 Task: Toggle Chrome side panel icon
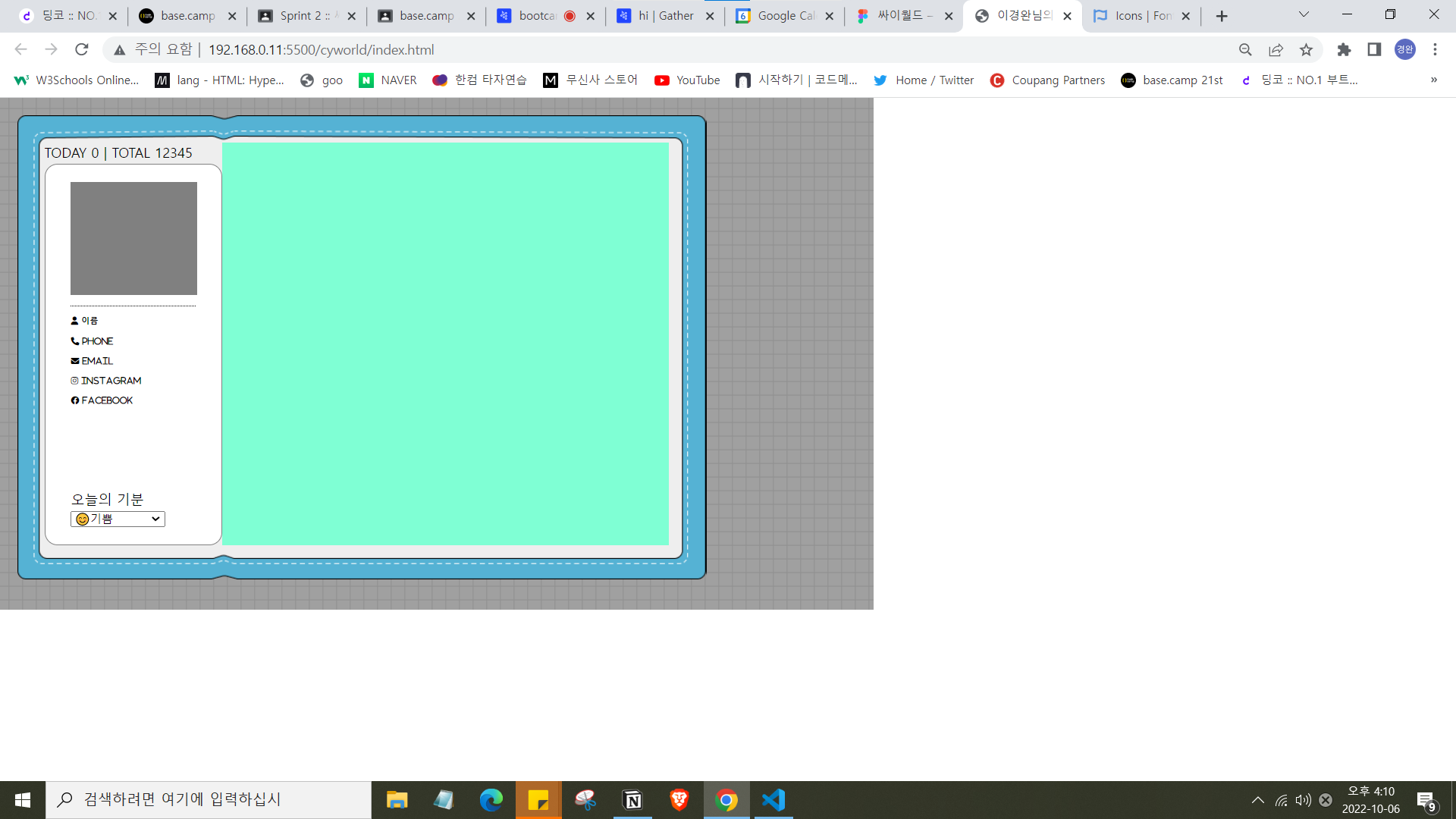[1374, 50]
